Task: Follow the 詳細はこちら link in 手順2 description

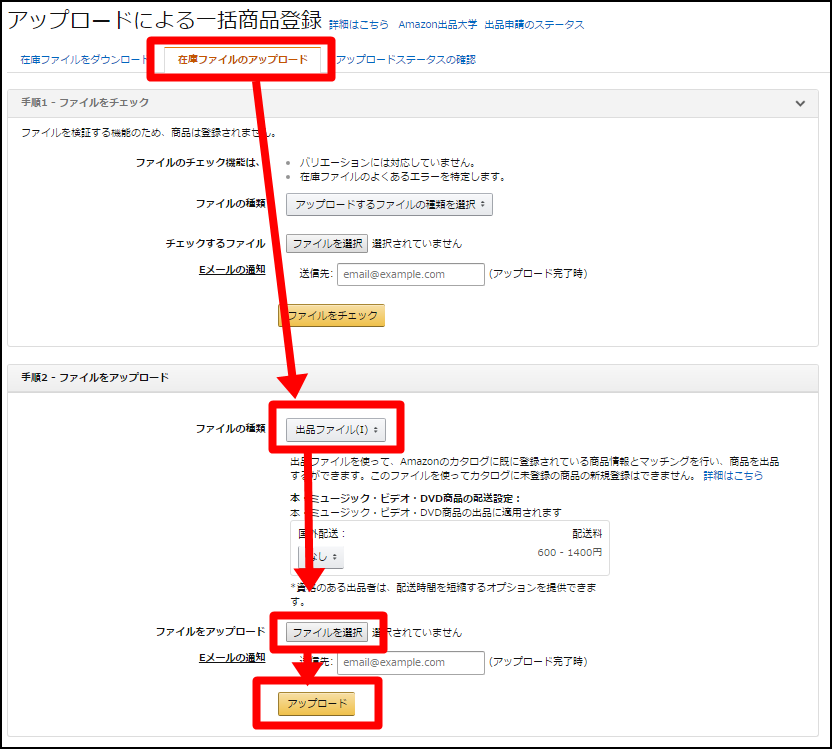Action: [733, 476]
